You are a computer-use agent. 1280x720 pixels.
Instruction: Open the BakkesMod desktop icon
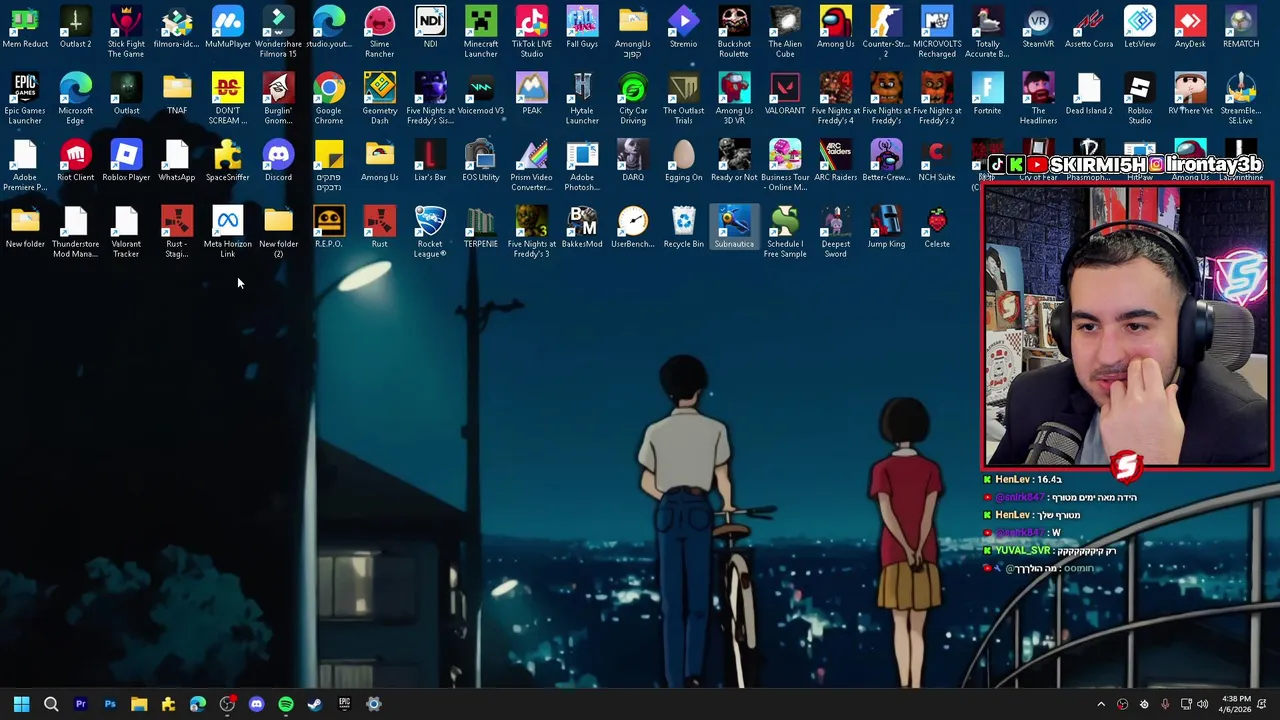click(582, 228)
